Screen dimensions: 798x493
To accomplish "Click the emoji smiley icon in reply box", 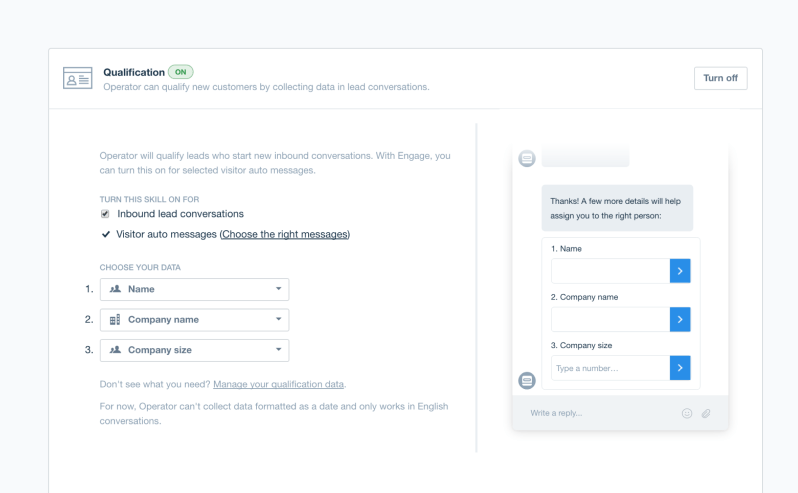I will (687, 413).
